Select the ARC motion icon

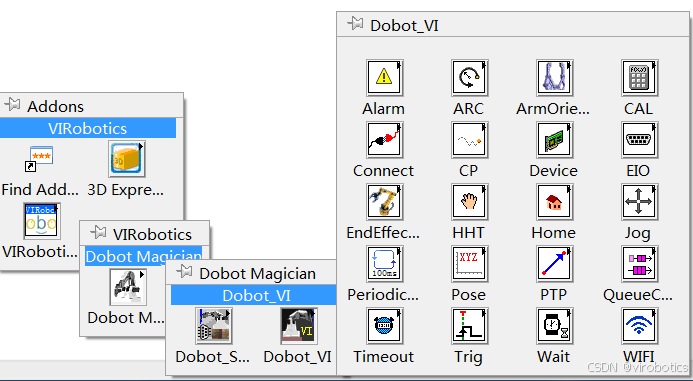pos(469,78)
